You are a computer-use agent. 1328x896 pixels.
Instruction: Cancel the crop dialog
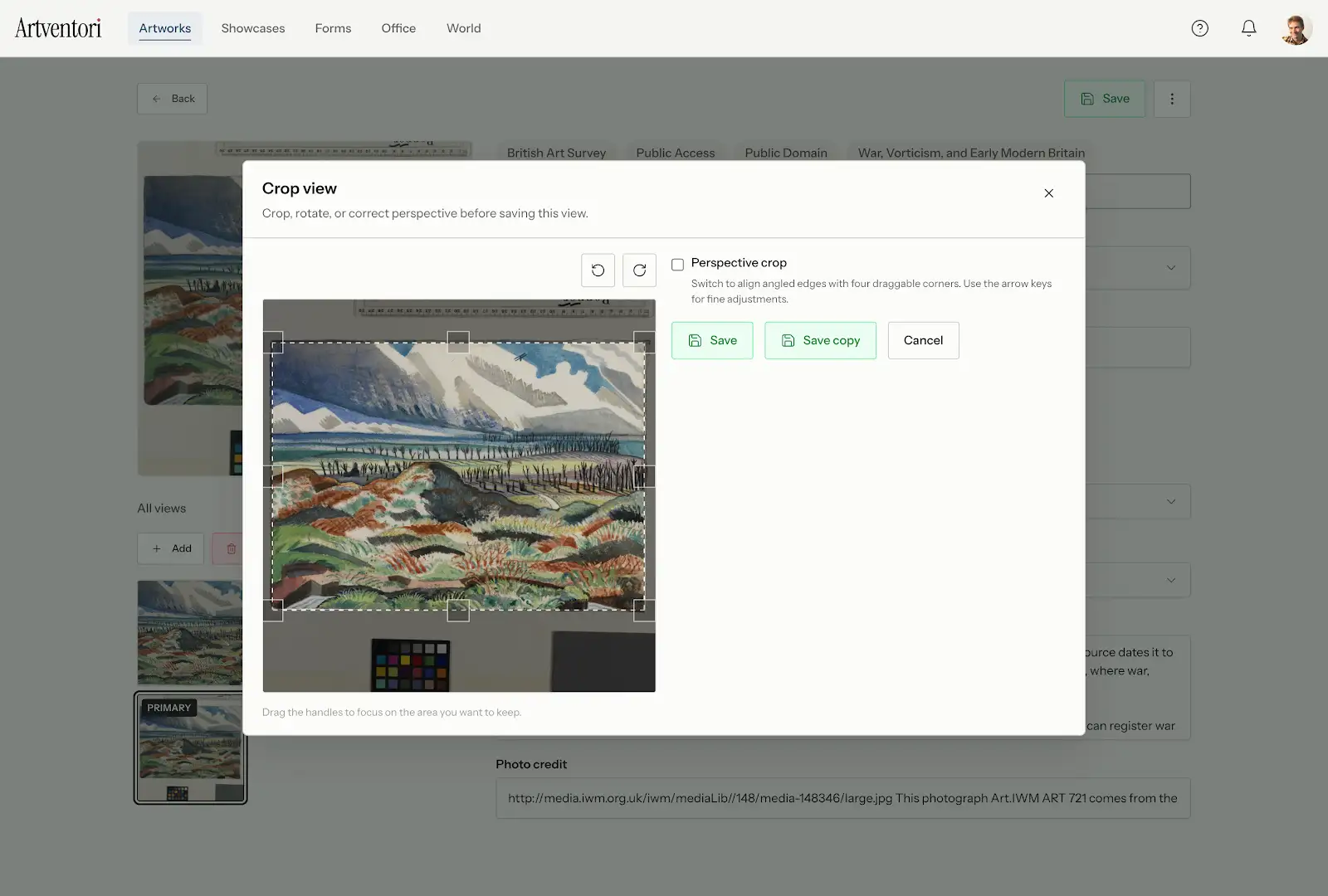click(x=923, y=340)
